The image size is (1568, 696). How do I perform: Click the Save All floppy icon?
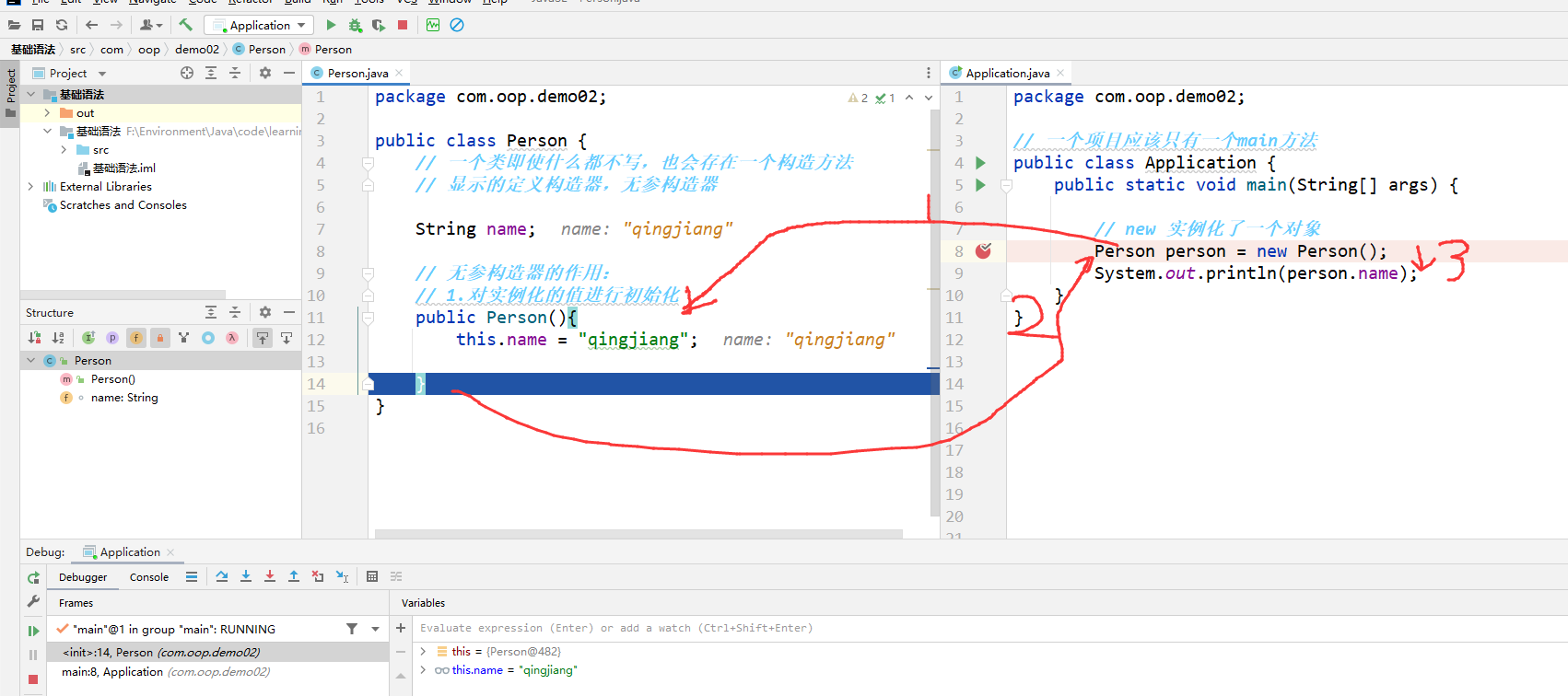click(x=38, y=25)
